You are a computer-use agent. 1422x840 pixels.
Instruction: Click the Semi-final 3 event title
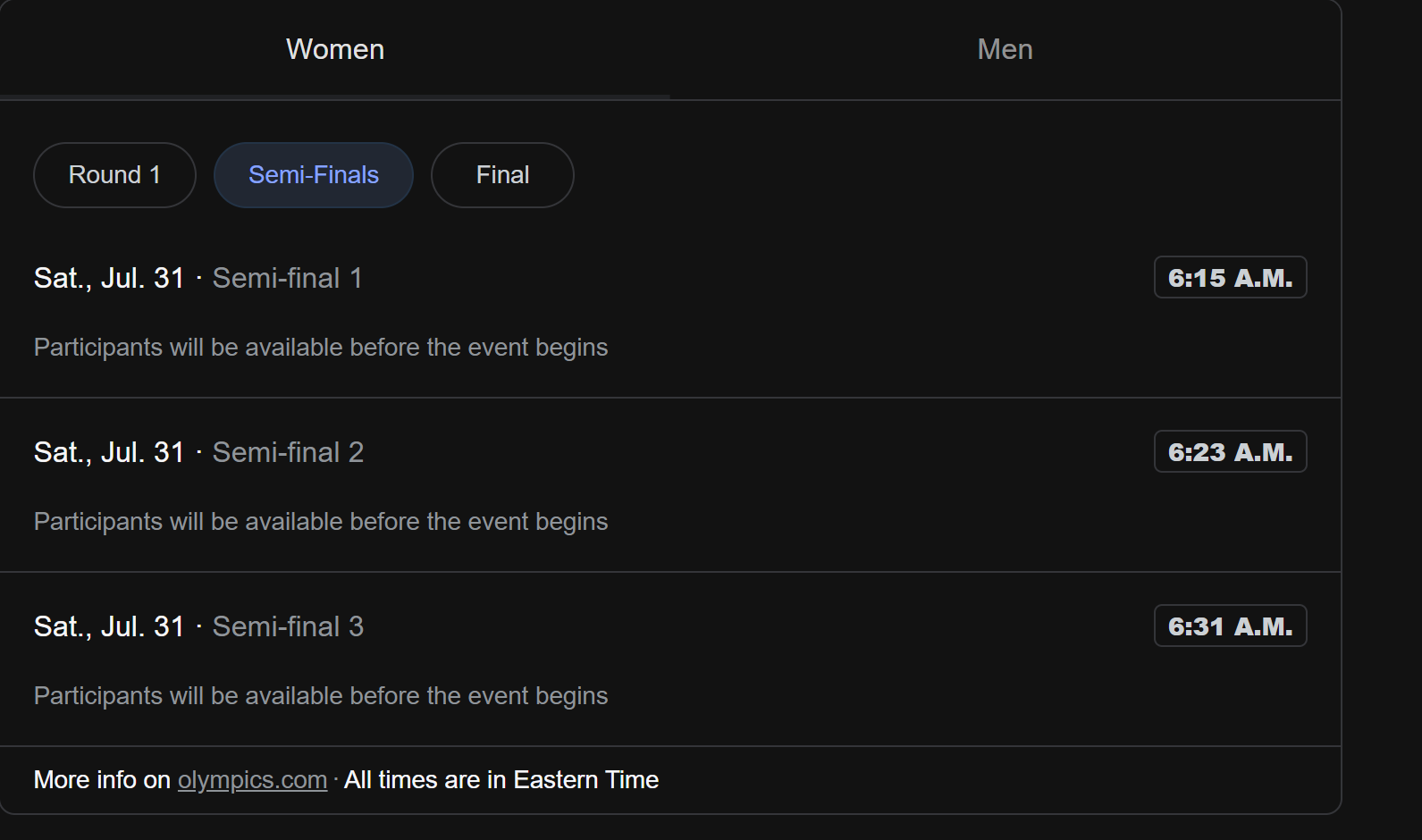point(288,626)
